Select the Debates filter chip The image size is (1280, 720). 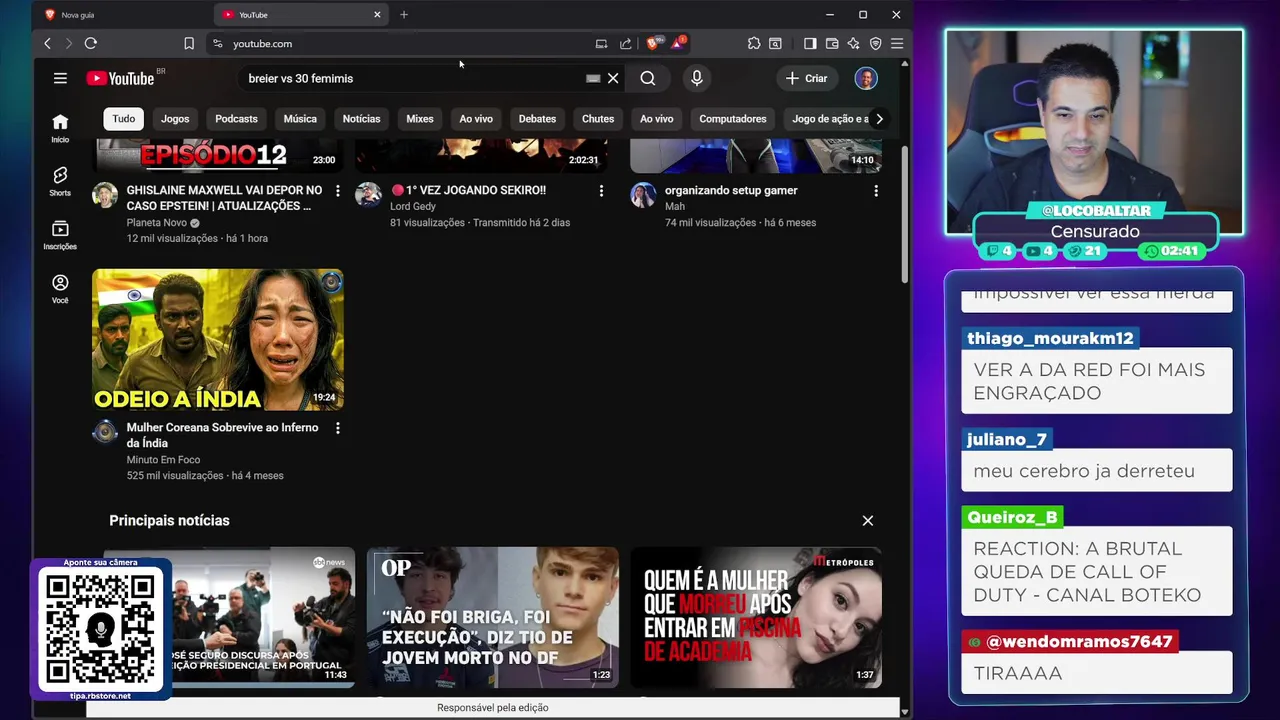(537, 118)
